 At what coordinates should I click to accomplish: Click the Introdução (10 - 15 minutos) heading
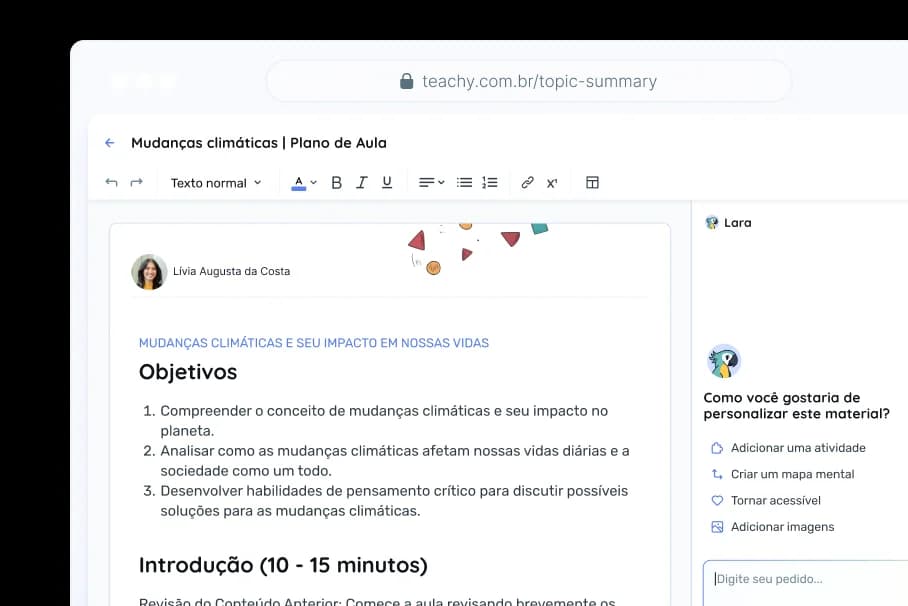pyautogui.click(x=283, y=565)
